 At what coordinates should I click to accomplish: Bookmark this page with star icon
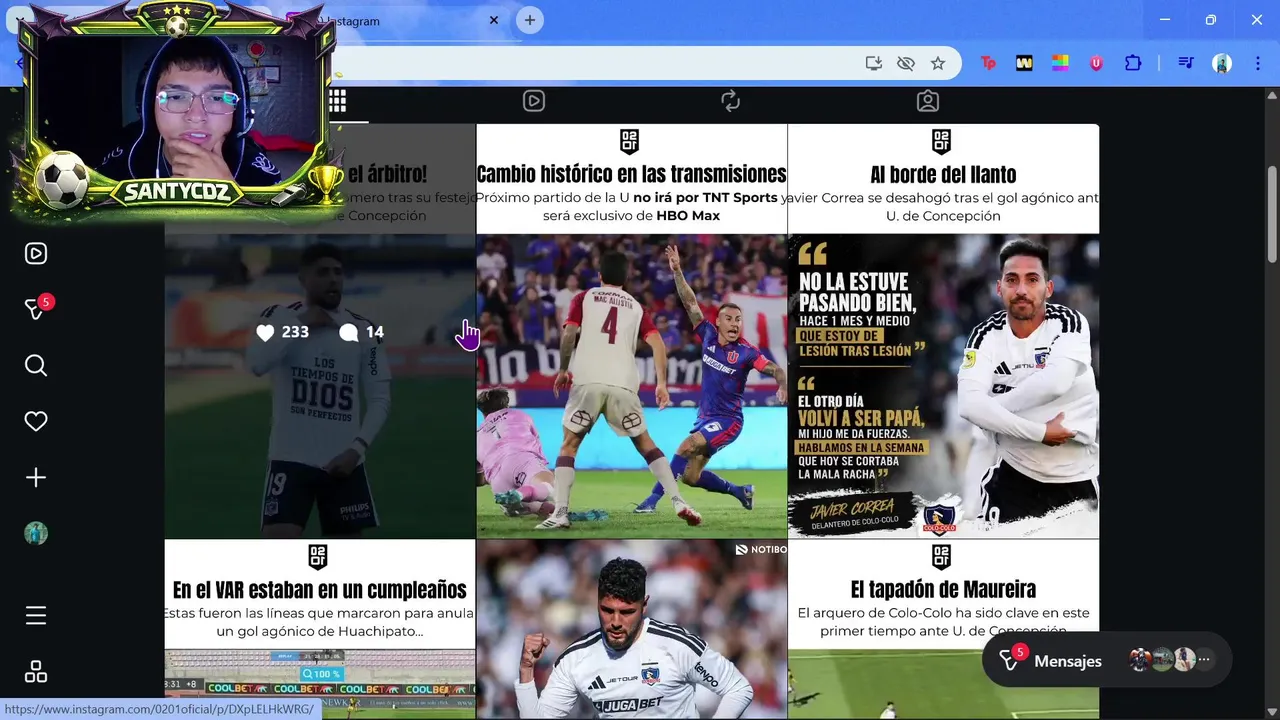point(938,63)
